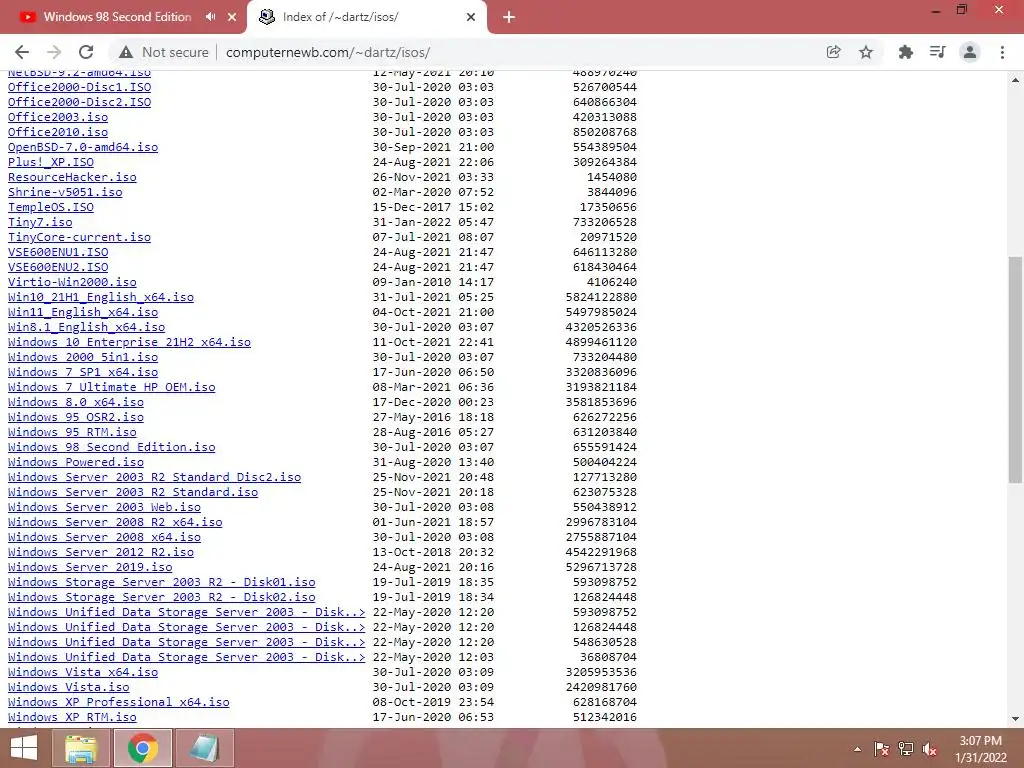Share this page via share icon
The height and width of the screenshot is (768, 1024).
coord(833,52)
